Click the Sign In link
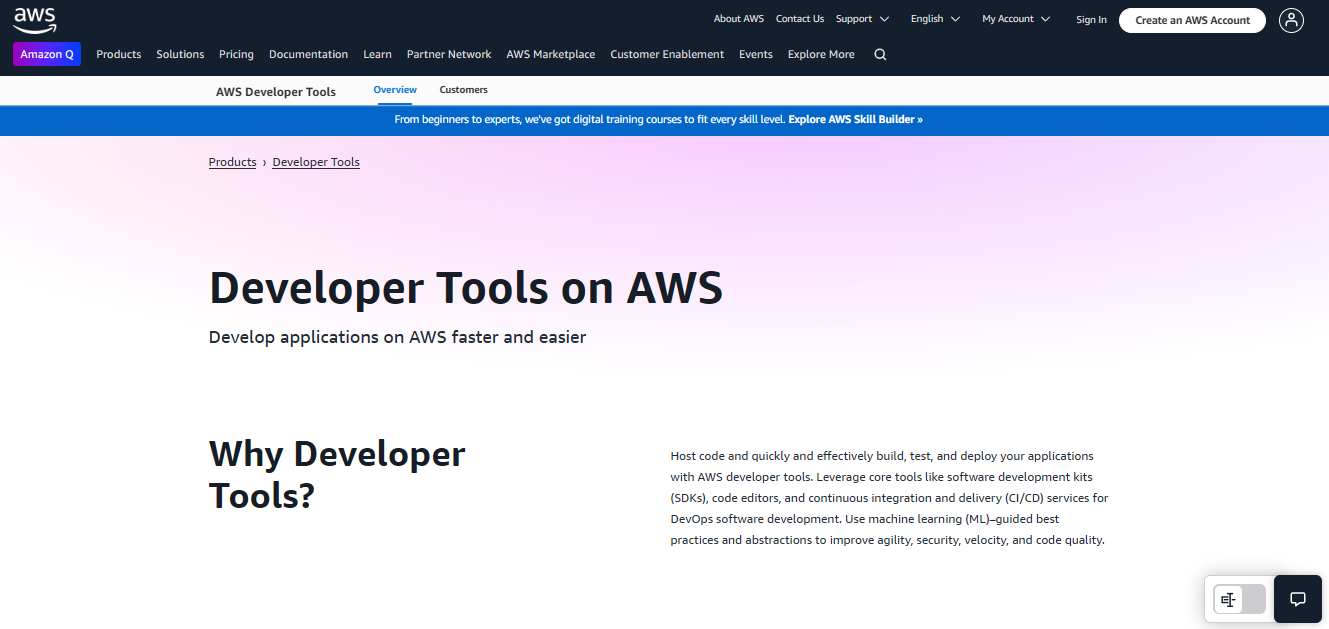The image size is (1329, 629). (x=1091, y=20)
